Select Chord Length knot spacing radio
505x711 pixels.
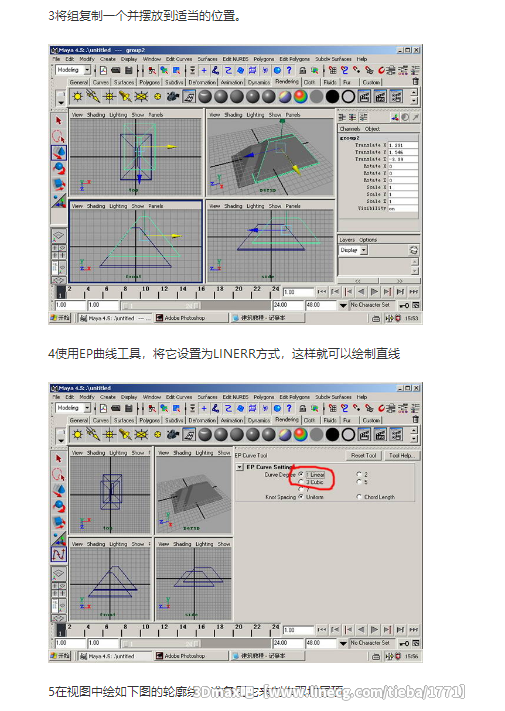[x=359, y=497]
